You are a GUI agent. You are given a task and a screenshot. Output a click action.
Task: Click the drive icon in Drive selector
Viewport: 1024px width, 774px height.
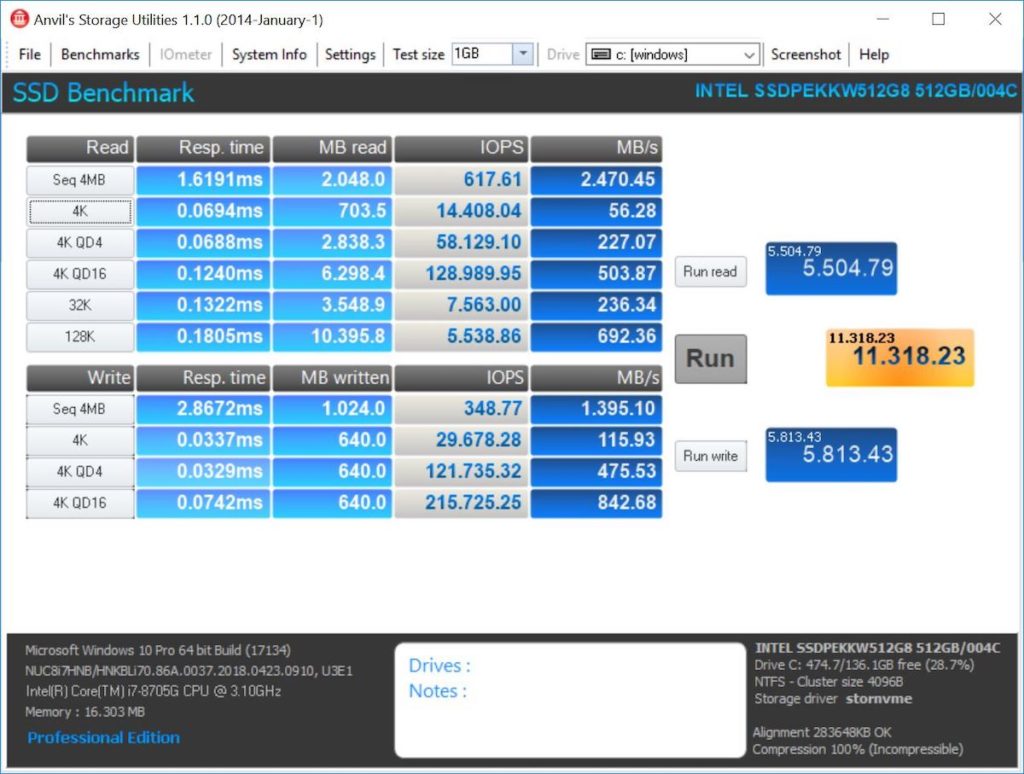(x=601, y=54)
